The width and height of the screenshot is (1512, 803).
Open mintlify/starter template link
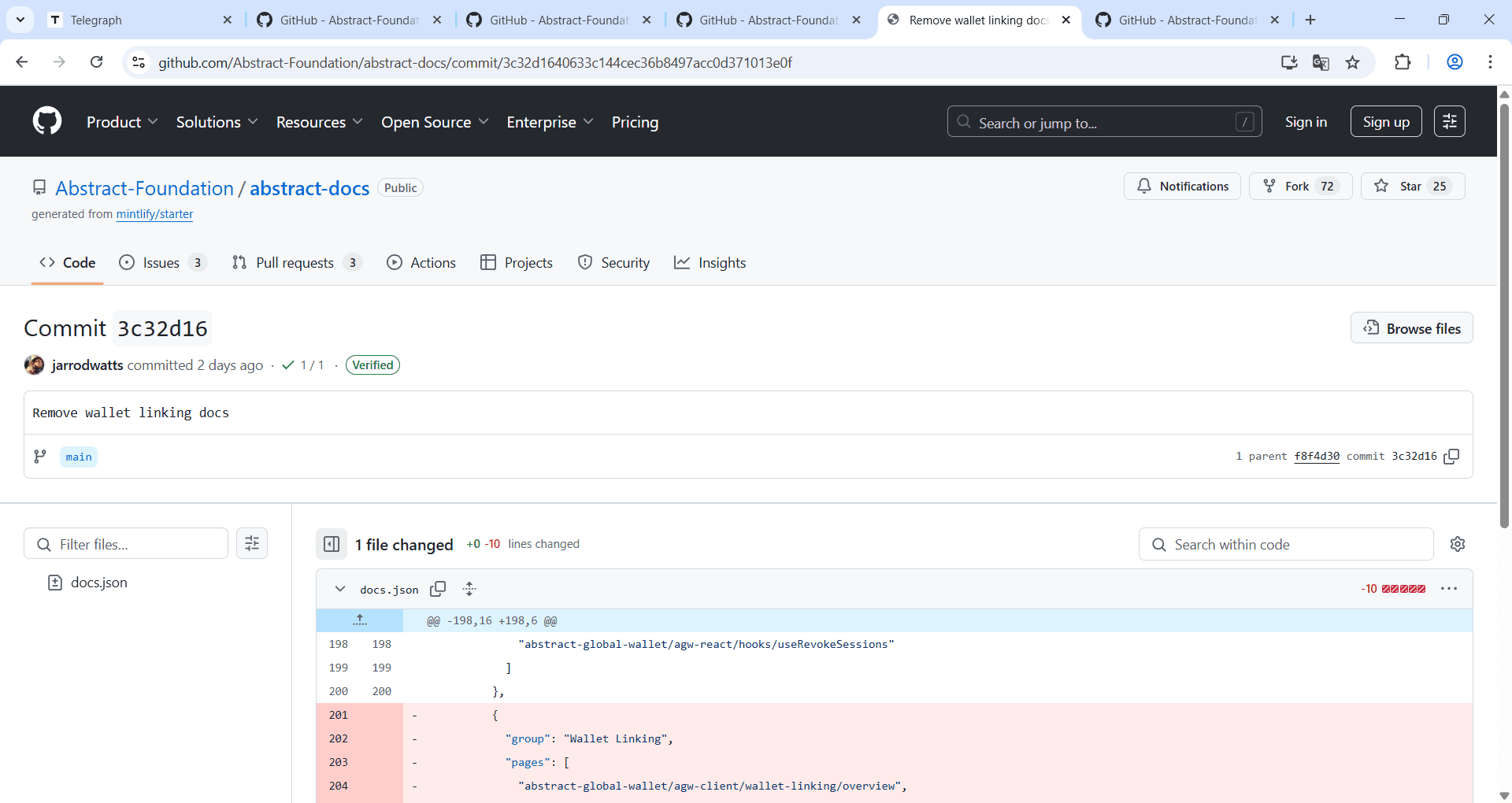(x=154, y=214)
